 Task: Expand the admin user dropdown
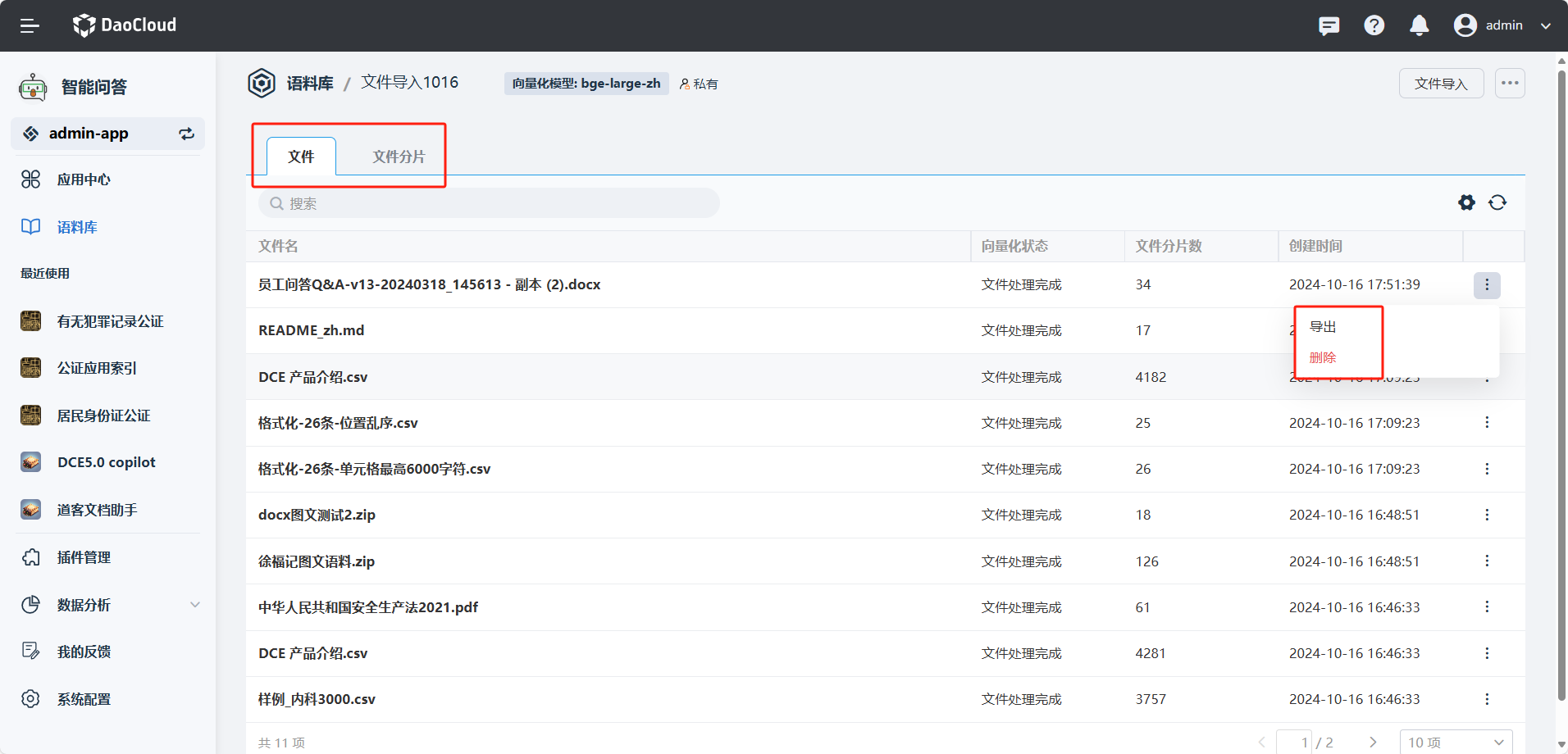coord(1545,25)
